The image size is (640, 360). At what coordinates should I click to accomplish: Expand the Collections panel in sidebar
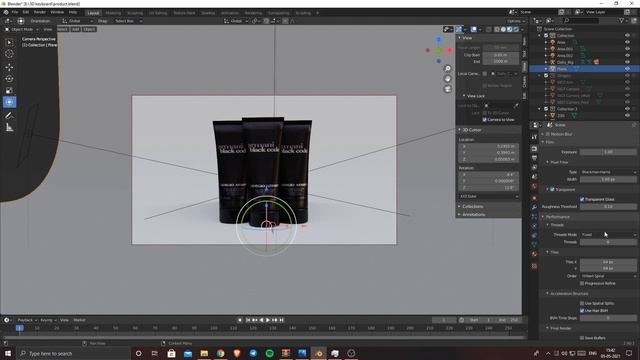coord(473,207)
